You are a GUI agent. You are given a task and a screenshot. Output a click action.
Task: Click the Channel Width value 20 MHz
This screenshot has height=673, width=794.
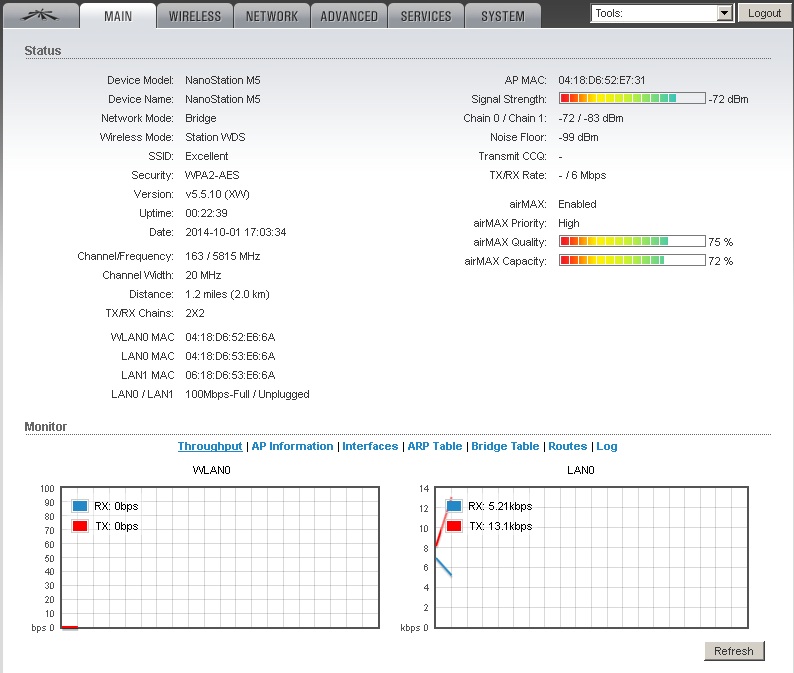click(x=203, y=275)
